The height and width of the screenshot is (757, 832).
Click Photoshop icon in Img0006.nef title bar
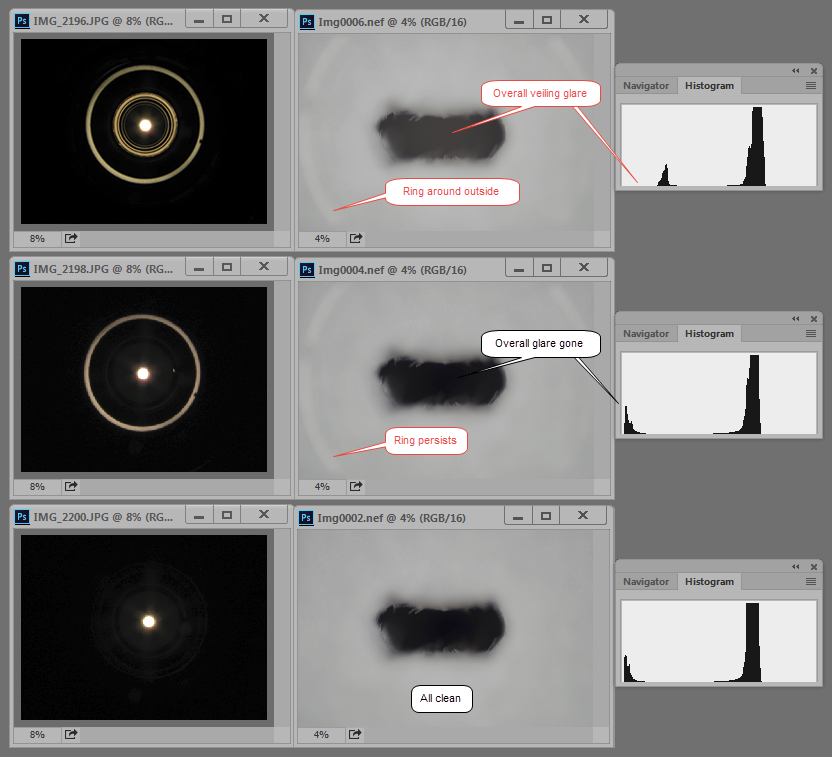coord(307,22)
